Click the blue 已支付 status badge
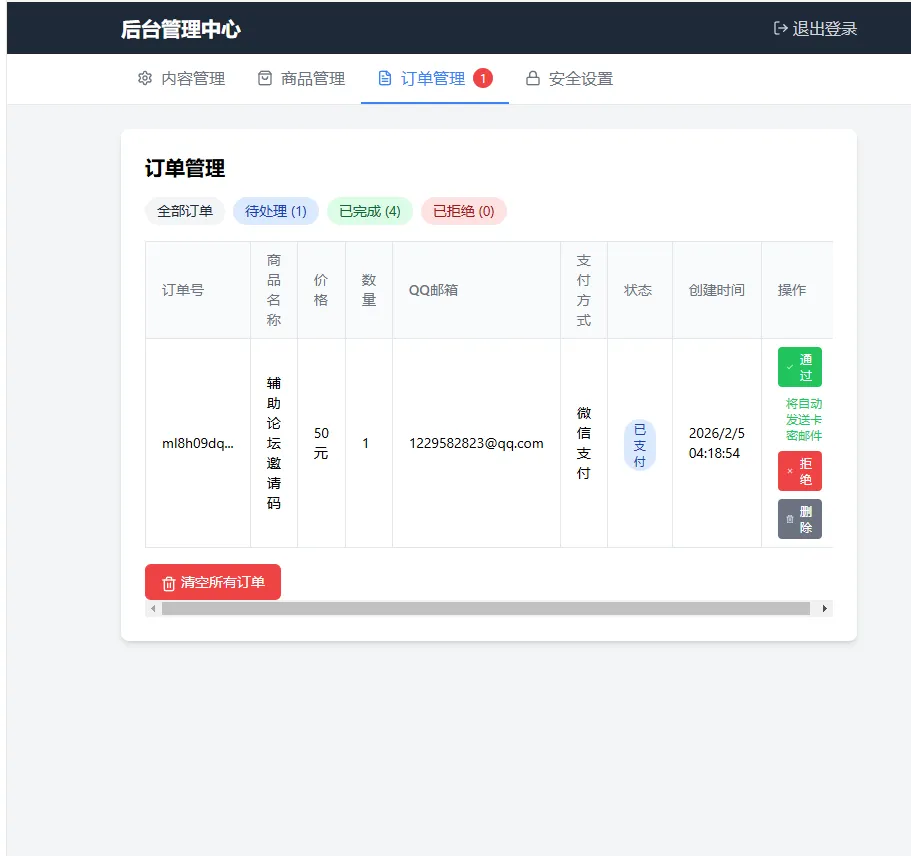Image resolution: width=911 pixels, height=856 pixels. [638, 444]
